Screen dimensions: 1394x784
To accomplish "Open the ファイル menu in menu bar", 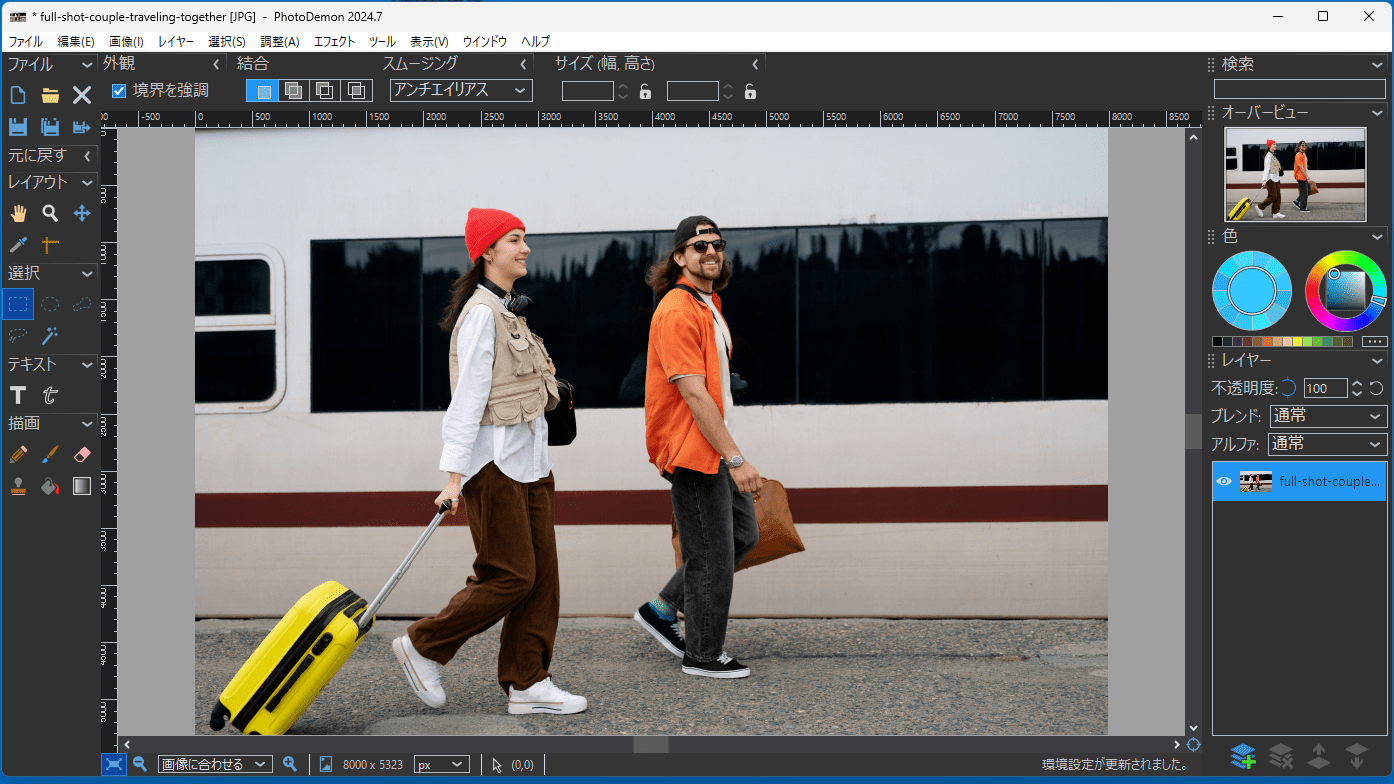I will pyautogui.click(x=25, y=42).
